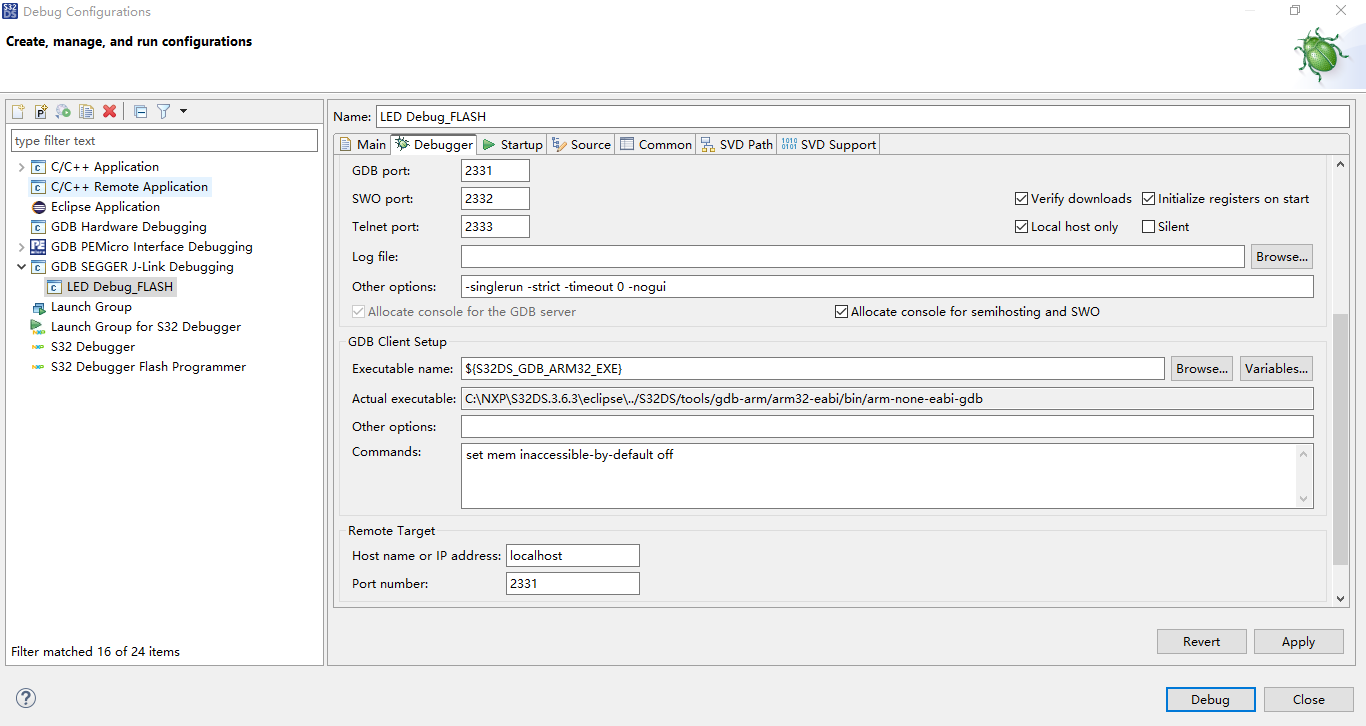Click the SWO port field
Screen dimensions: 1366x726
click(495, 199)
